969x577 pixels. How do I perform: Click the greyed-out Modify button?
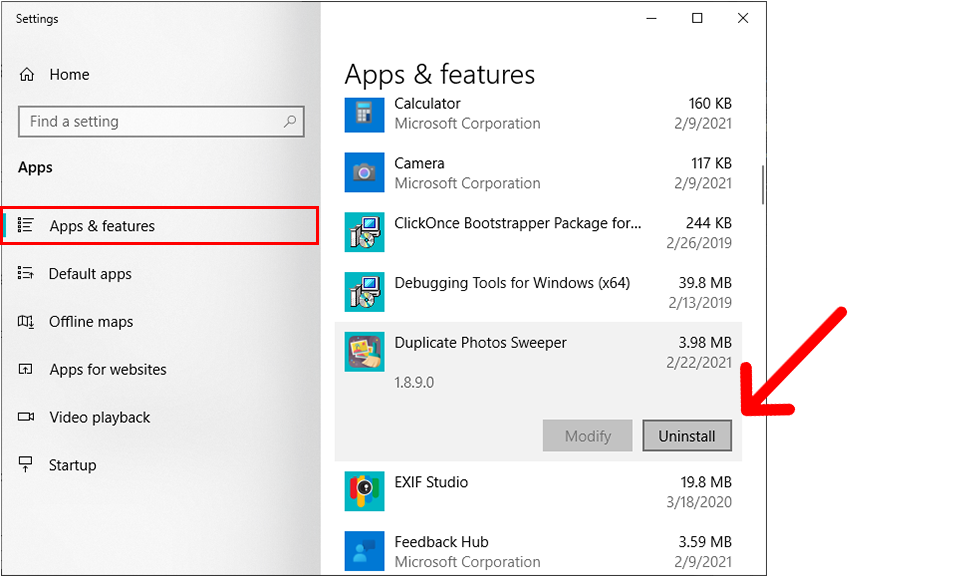[588, 436]
